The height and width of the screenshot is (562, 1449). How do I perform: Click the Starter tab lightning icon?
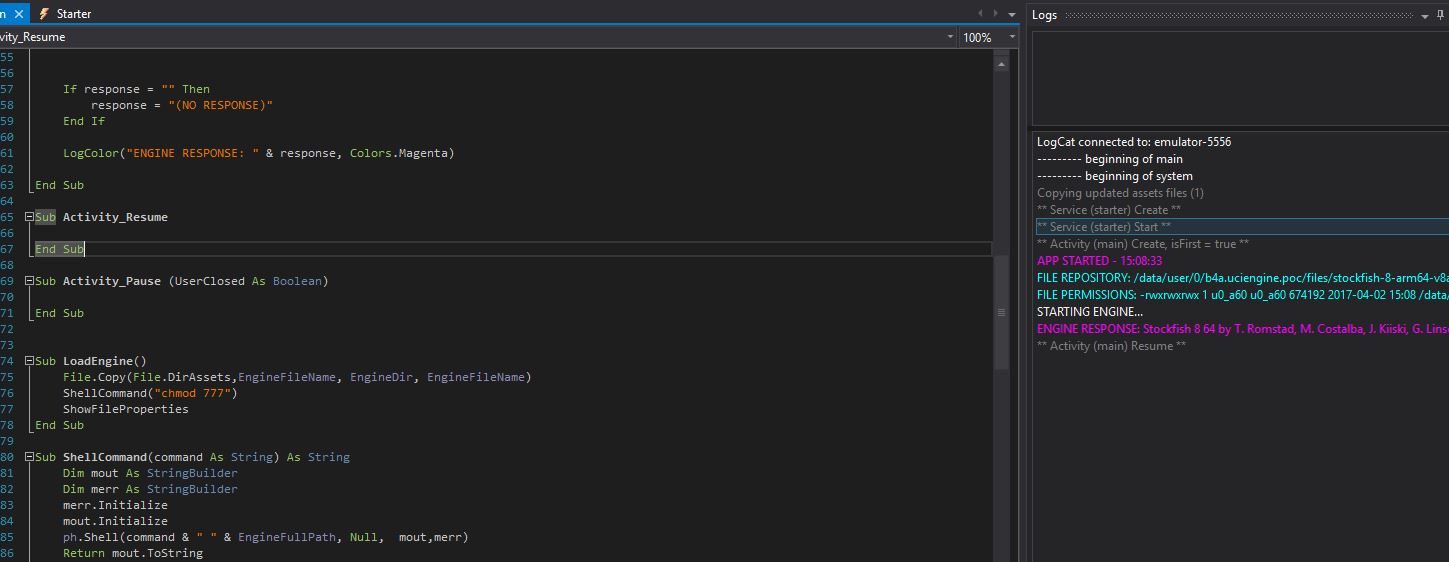click(x=44, y=14)
